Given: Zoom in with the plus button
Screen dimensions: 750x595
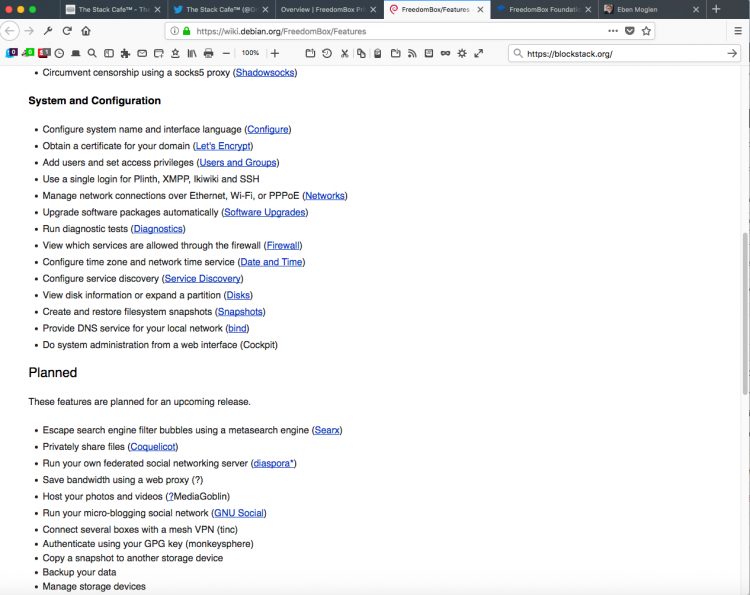Looking at the screenshot, I should (275, 53).
